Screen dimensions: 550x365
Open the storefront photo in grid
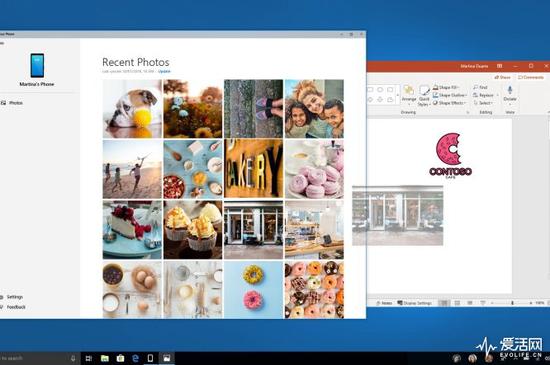tap(254, 230)
